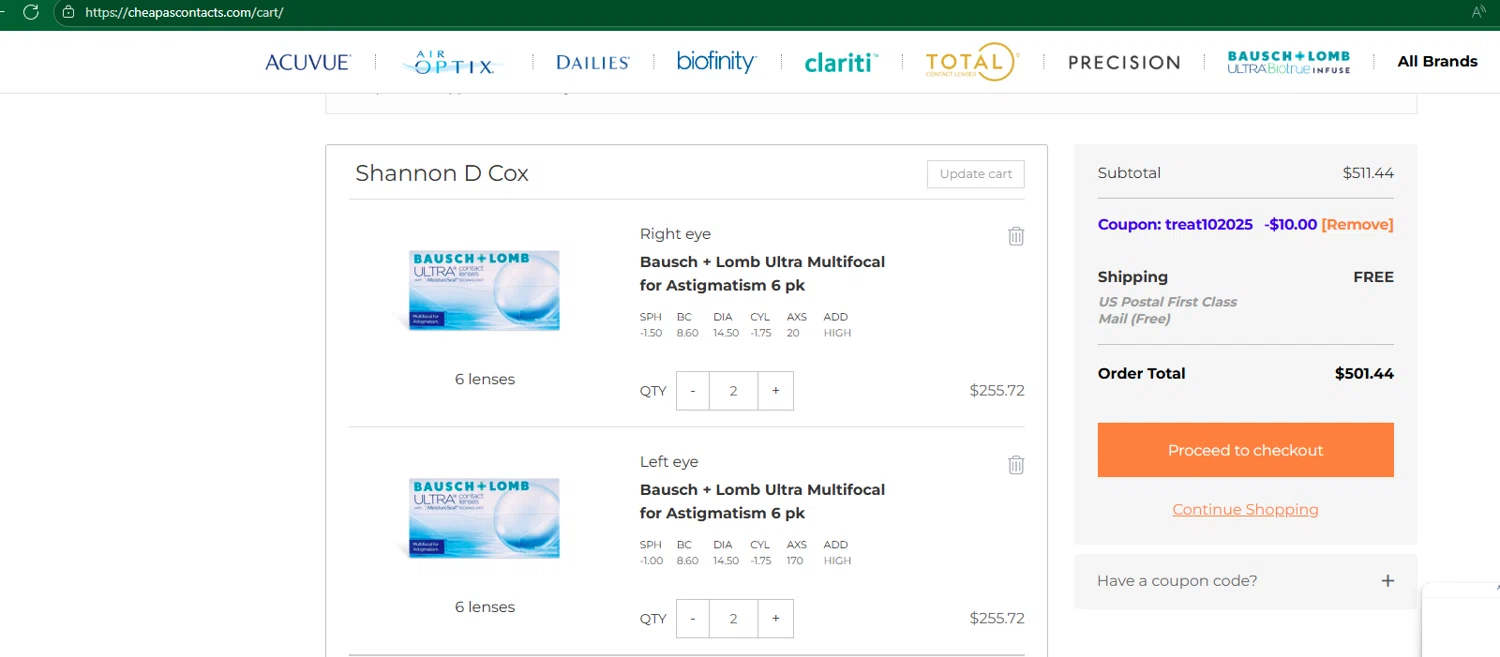Remove the Left eye lens item
The height and width of the screenshot is (657, 1500).
pos(1016,464)
